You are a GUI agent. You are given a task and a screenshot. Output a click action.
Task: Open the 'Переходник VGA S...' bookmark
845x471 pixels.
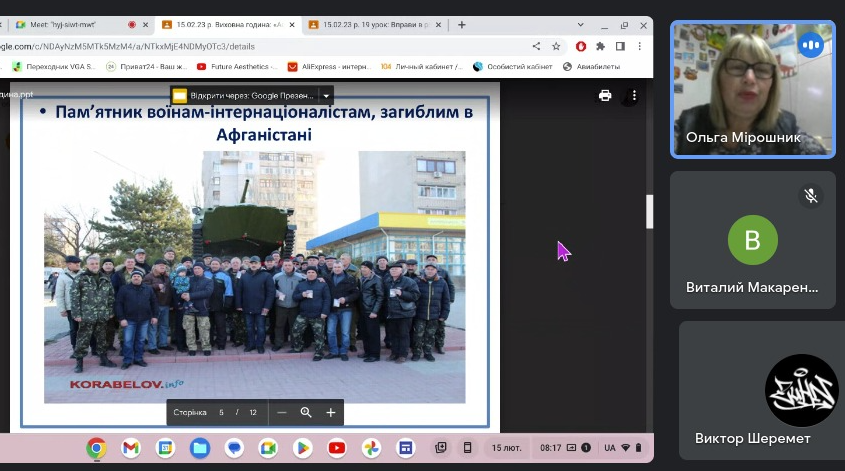point(54,67)
